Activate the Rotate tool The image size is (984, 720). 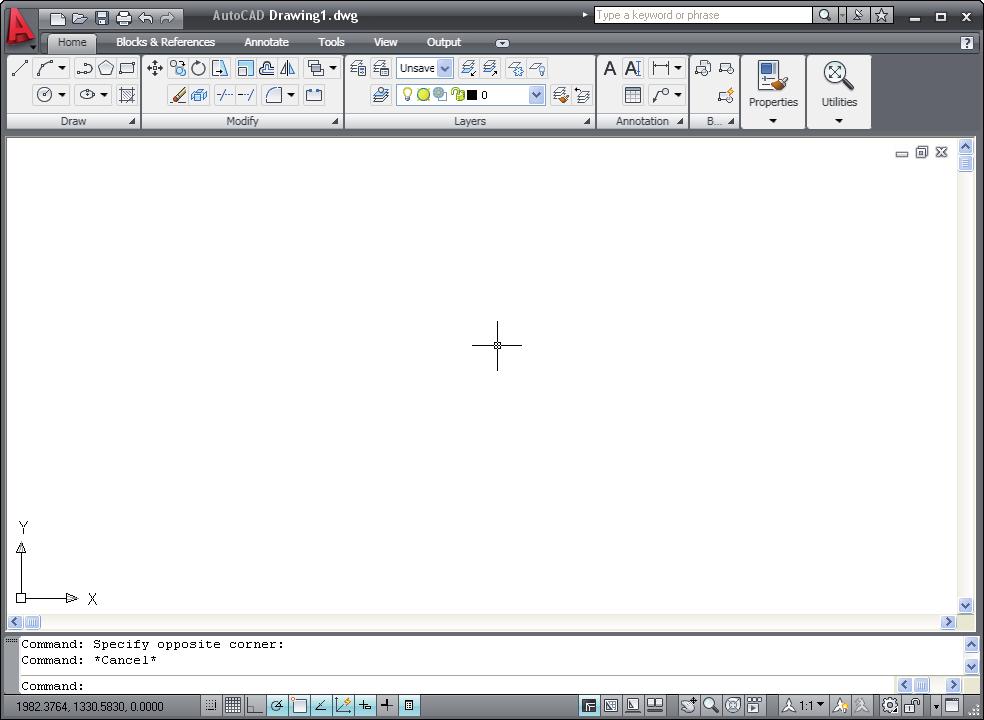pyautogui.click(x=198, y=68)
